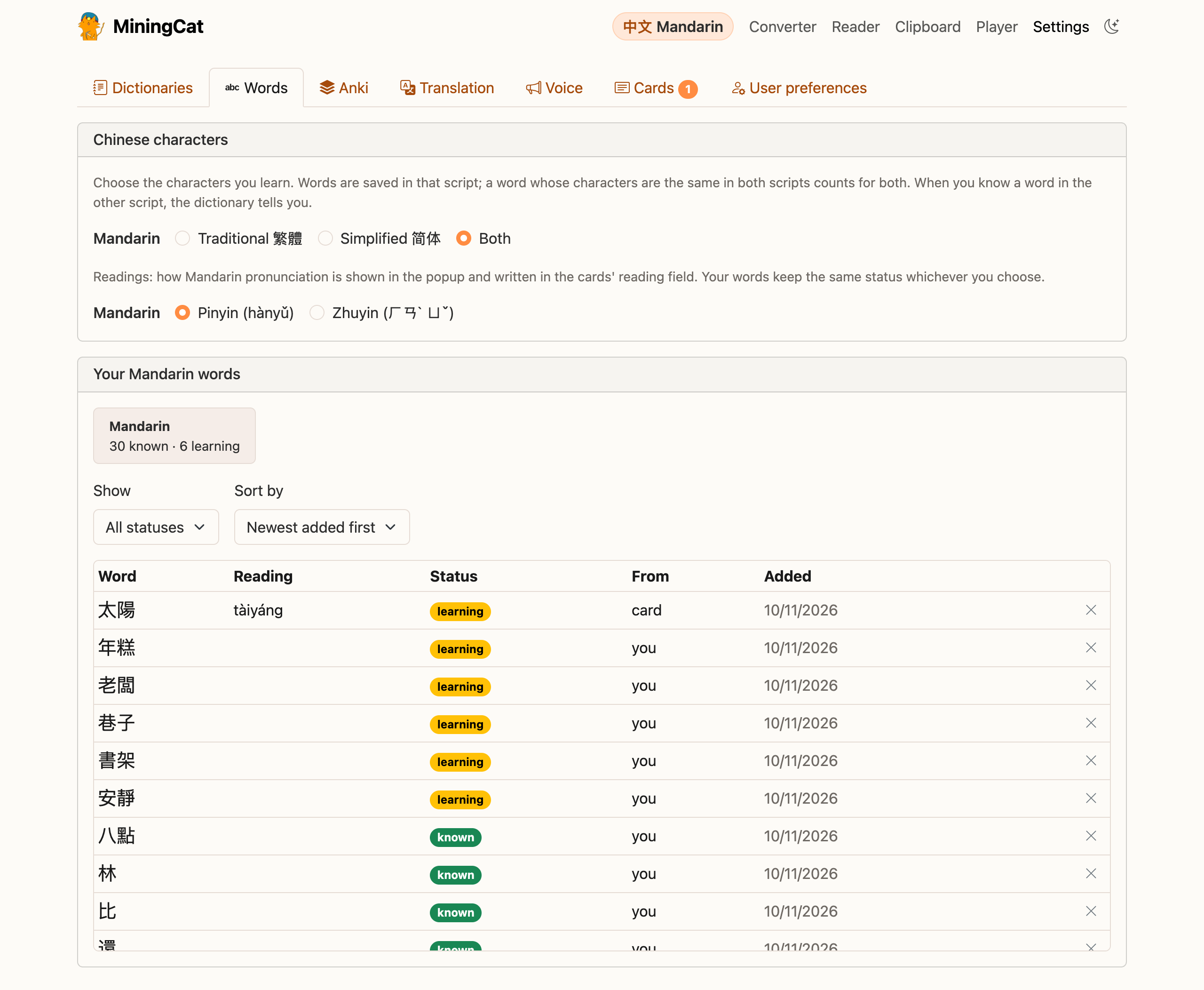Screen dimensions: 1204x990
Task: Remove the word 八點
Action: pyautogui.click(x=1091, y=836)
